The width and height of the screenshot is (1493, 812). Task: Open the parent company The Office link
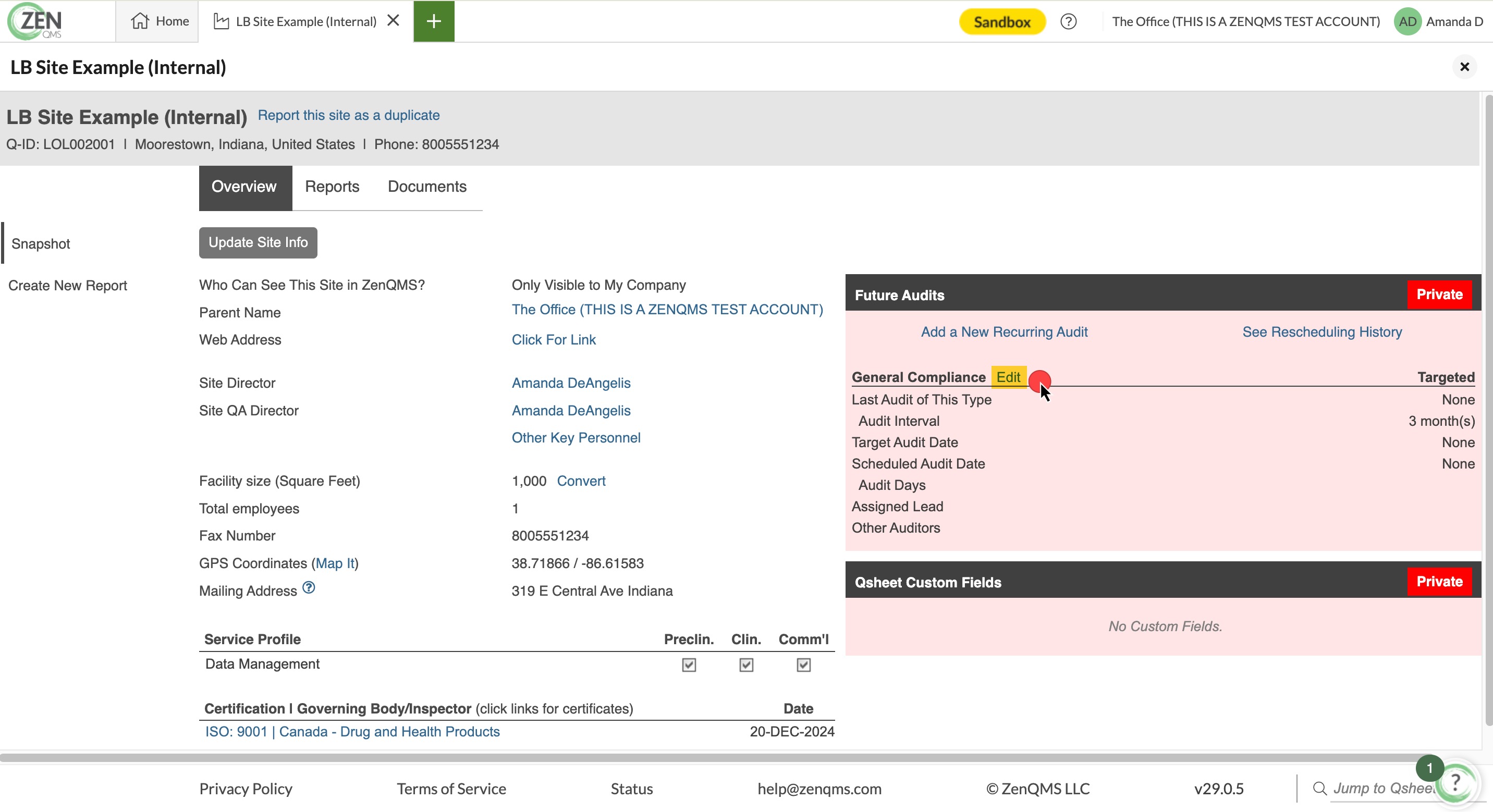point(667,309)
